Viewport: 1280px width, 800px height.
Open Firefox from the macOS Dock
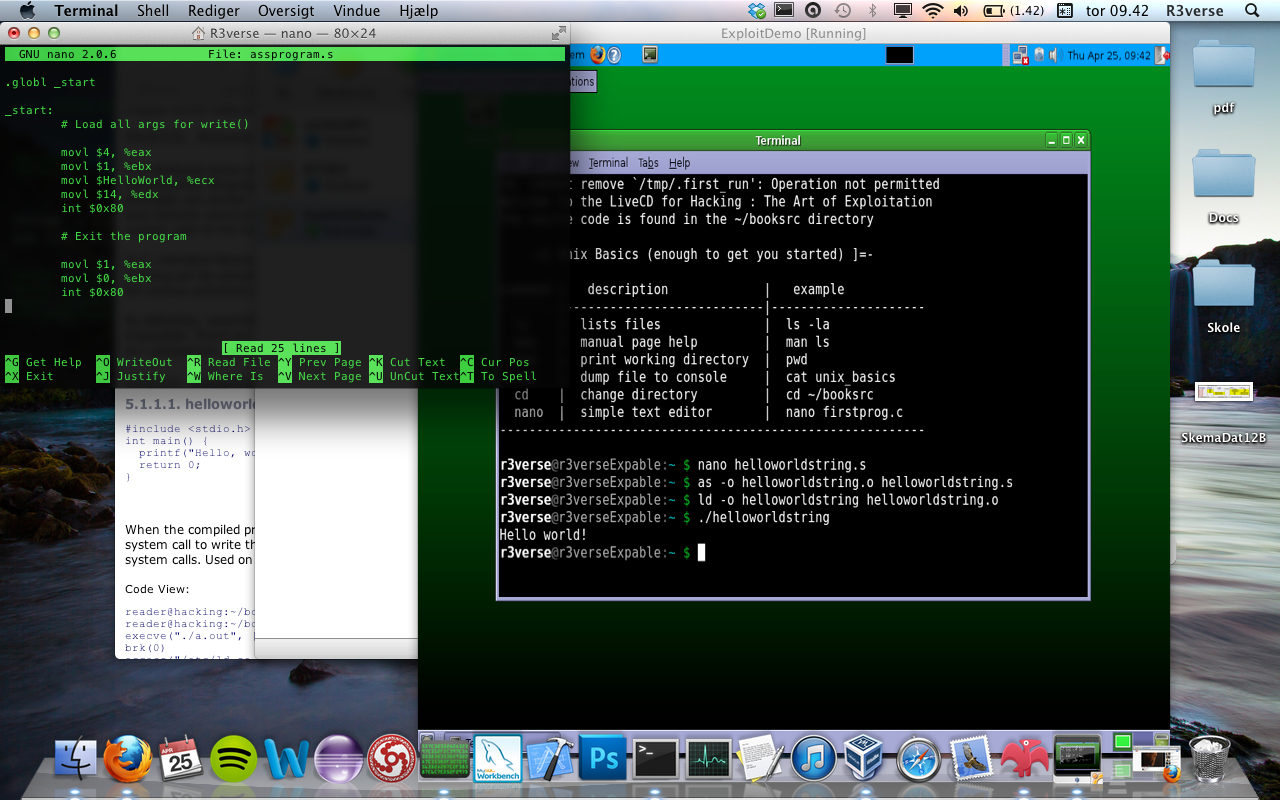point(128,759)
